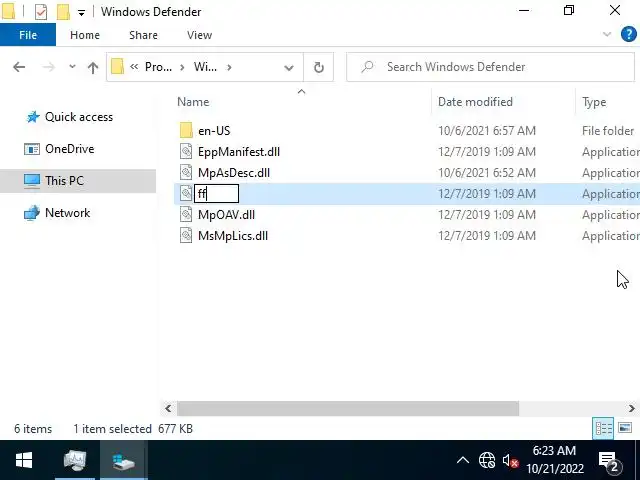This screenshot has width=640, height=480.
Task: Click the folder icon in the title bar
Action: tap(8, 12)
